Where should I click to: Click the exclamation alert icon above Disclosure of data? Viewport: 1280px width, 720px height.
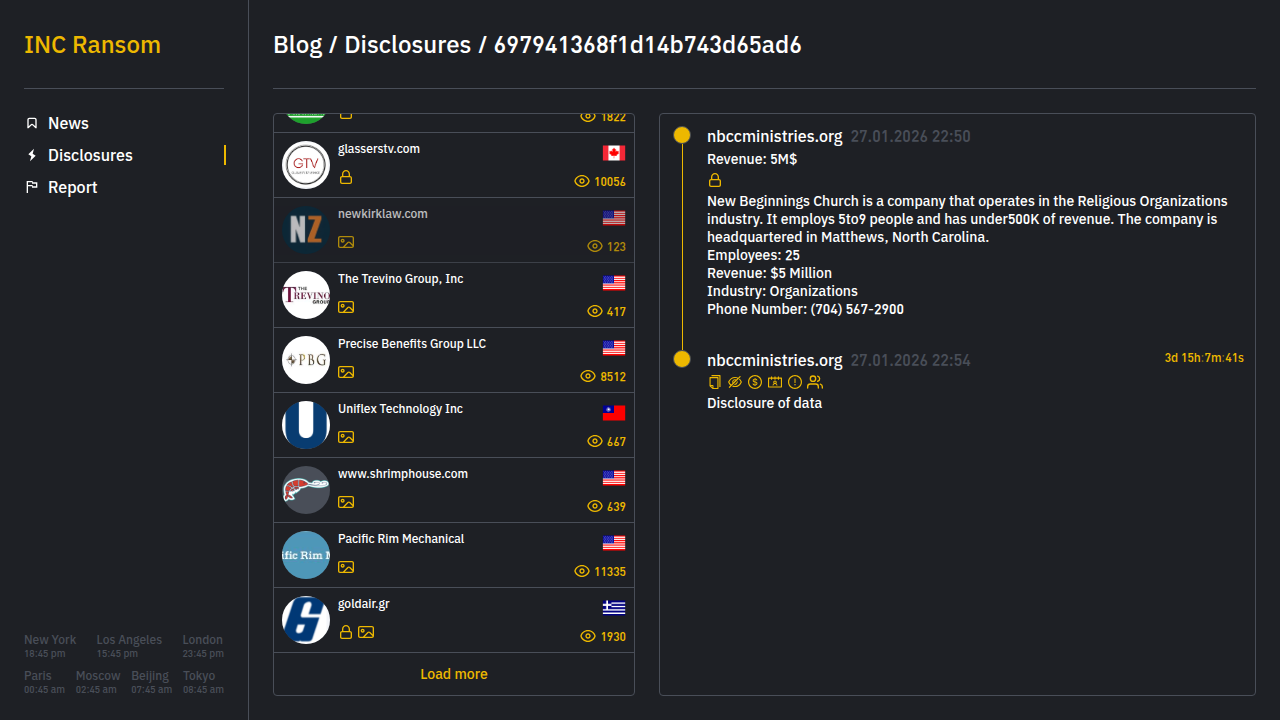click(x=795, y=382)
